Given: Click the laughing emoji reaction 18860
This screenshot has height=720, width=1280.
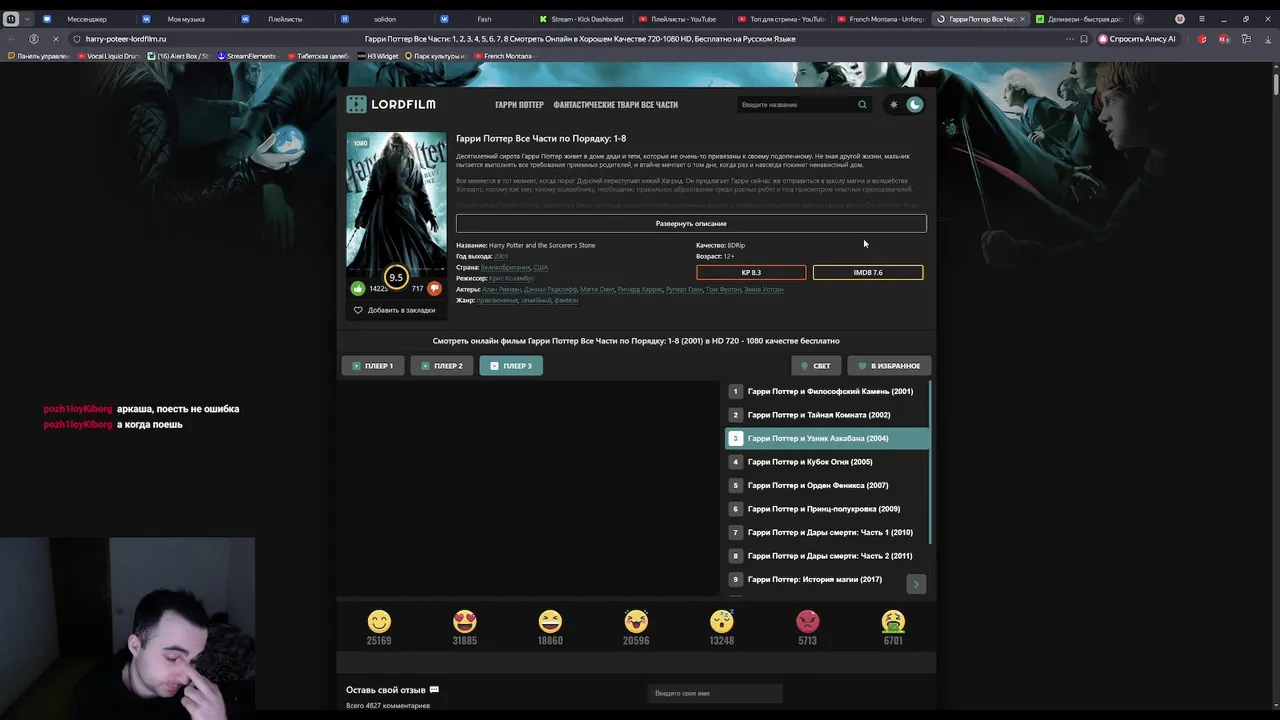Looking at the screenshot, I should 550,622.
